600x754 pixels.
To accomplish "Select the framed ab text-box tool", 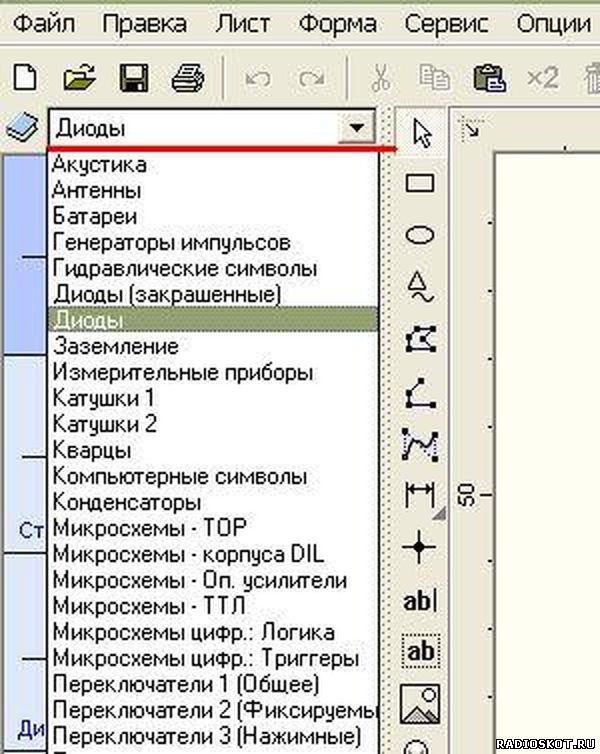I will coord(421,652).
